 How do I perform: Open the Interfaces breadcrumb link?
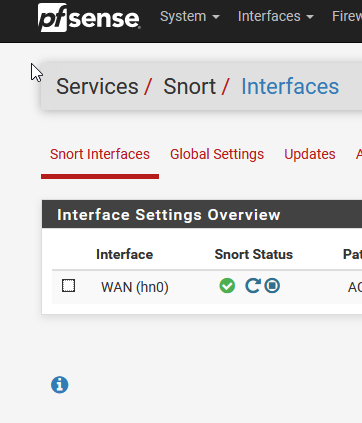290,87
